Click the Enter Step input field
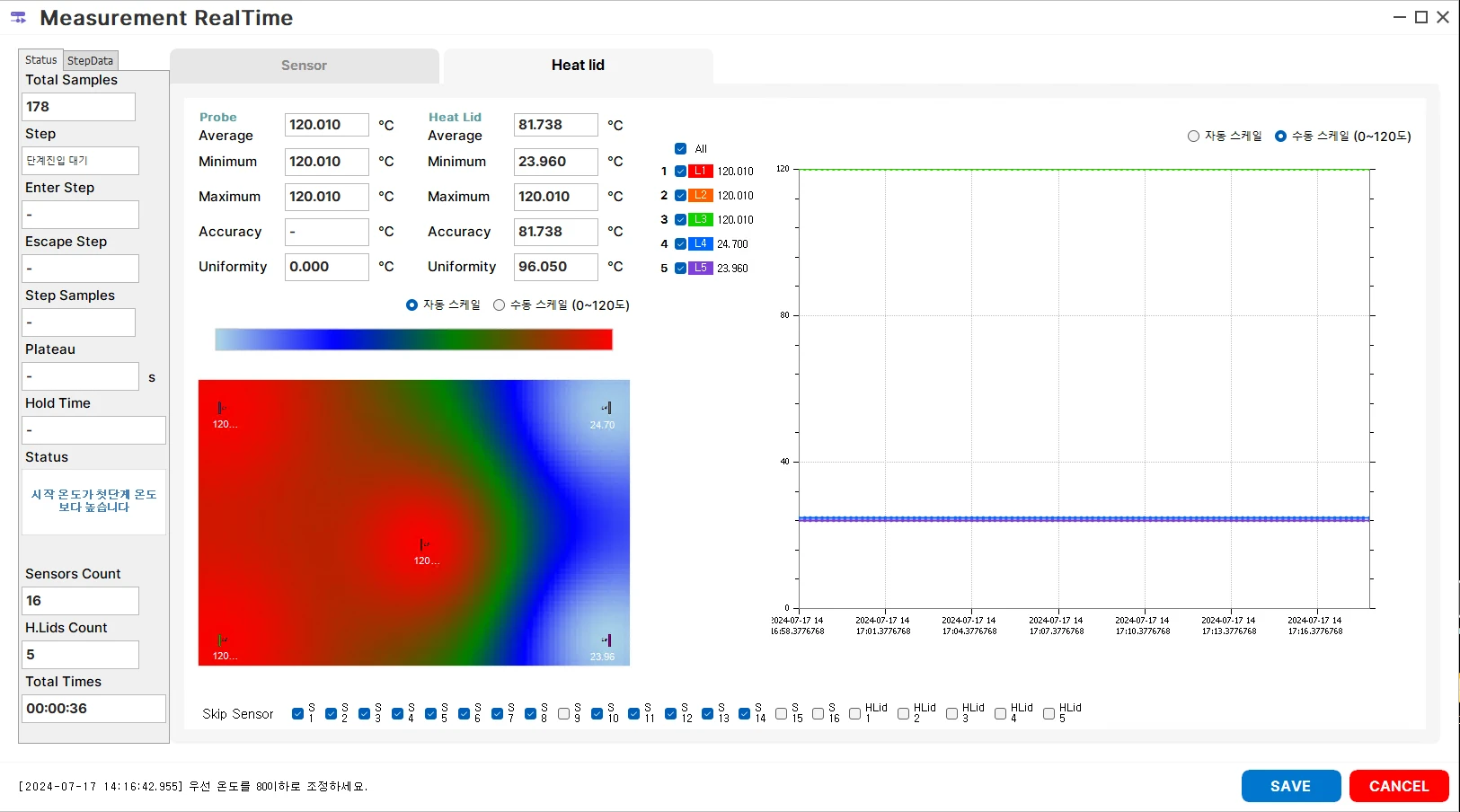Image resolution: width=1460 pixels, height=812 pixels. (x=80, y=215)
